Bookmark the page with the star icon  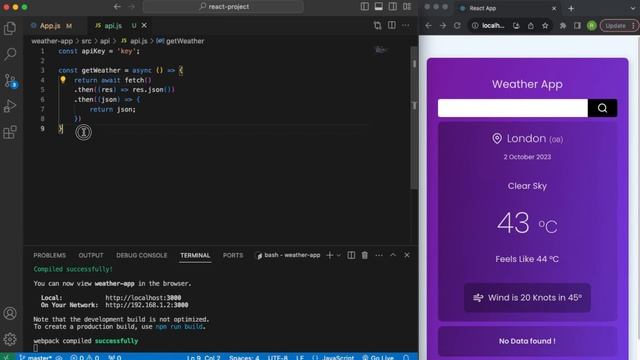click(x=545, y=25)
